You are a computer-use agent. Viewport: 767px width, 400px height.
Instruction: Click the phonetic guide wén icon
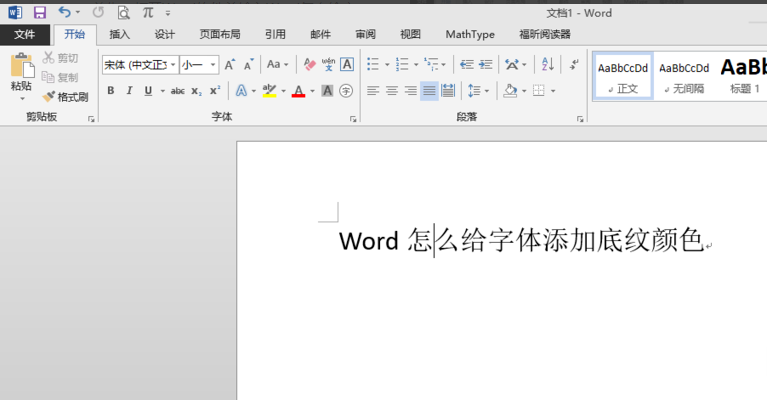point(328,65)
